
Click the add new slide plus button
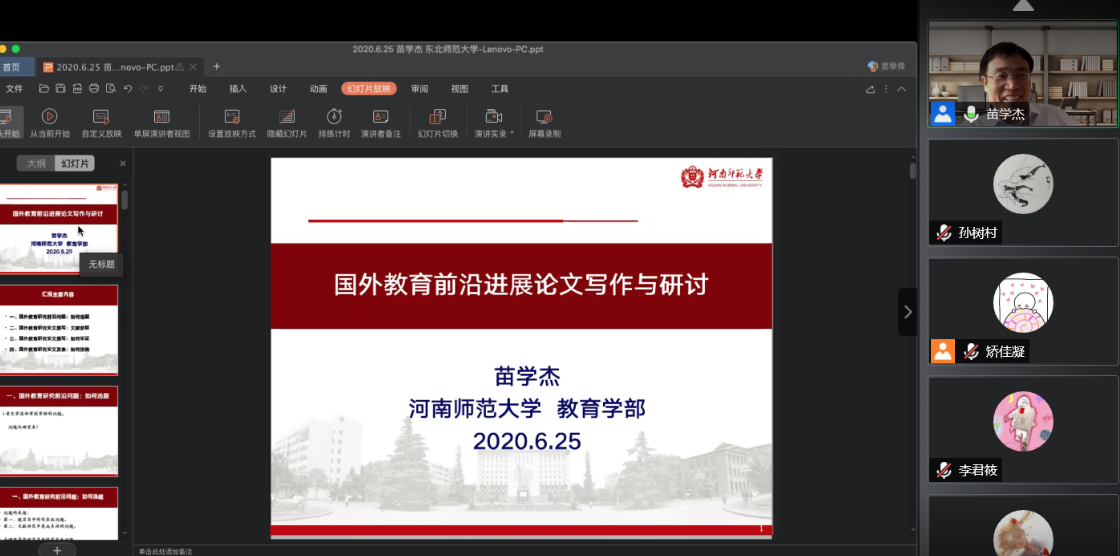click(x=57, y=549)
